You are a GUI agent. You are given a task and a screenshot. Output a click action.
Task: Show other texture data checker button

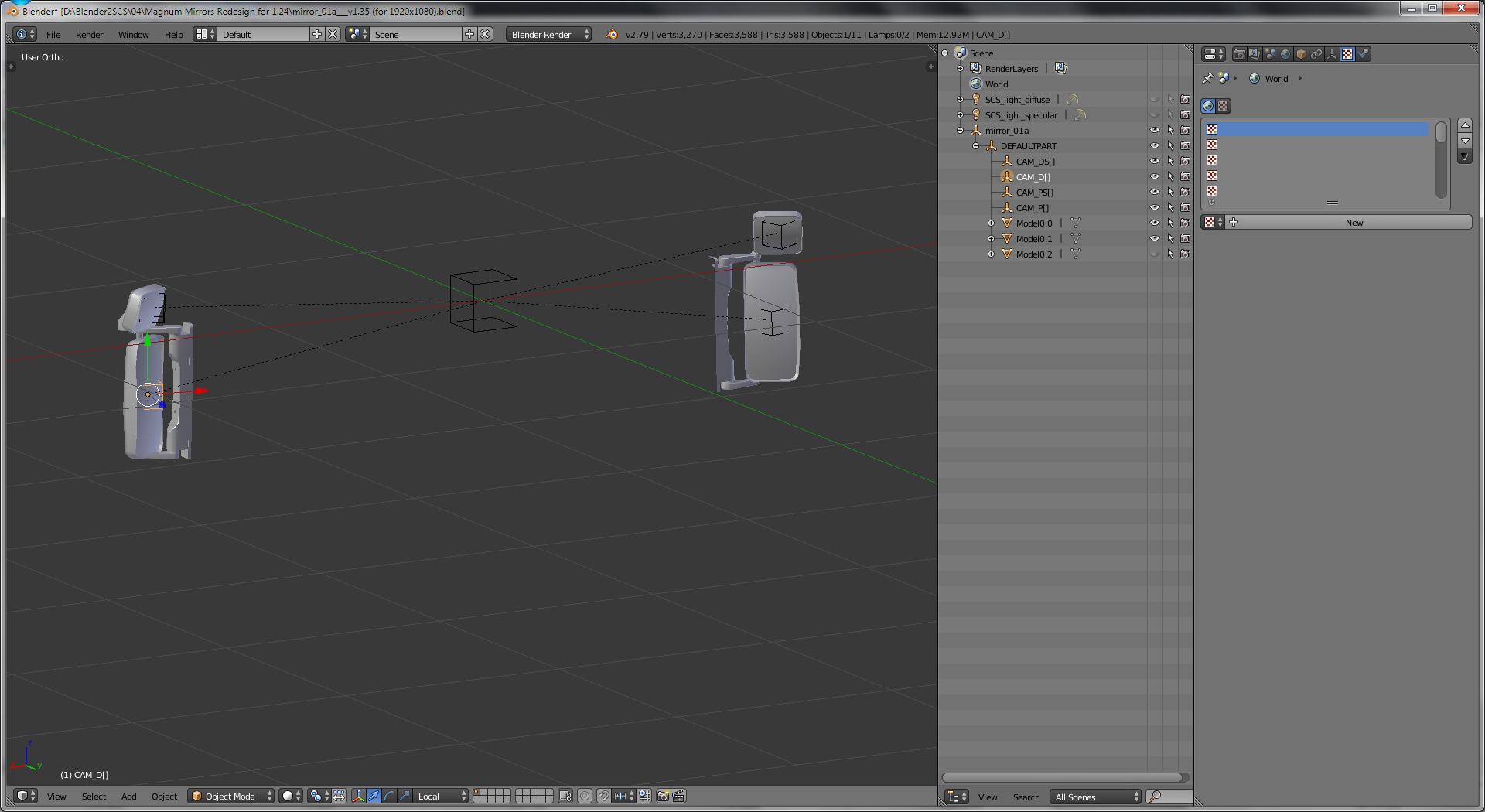point(1223,106)
